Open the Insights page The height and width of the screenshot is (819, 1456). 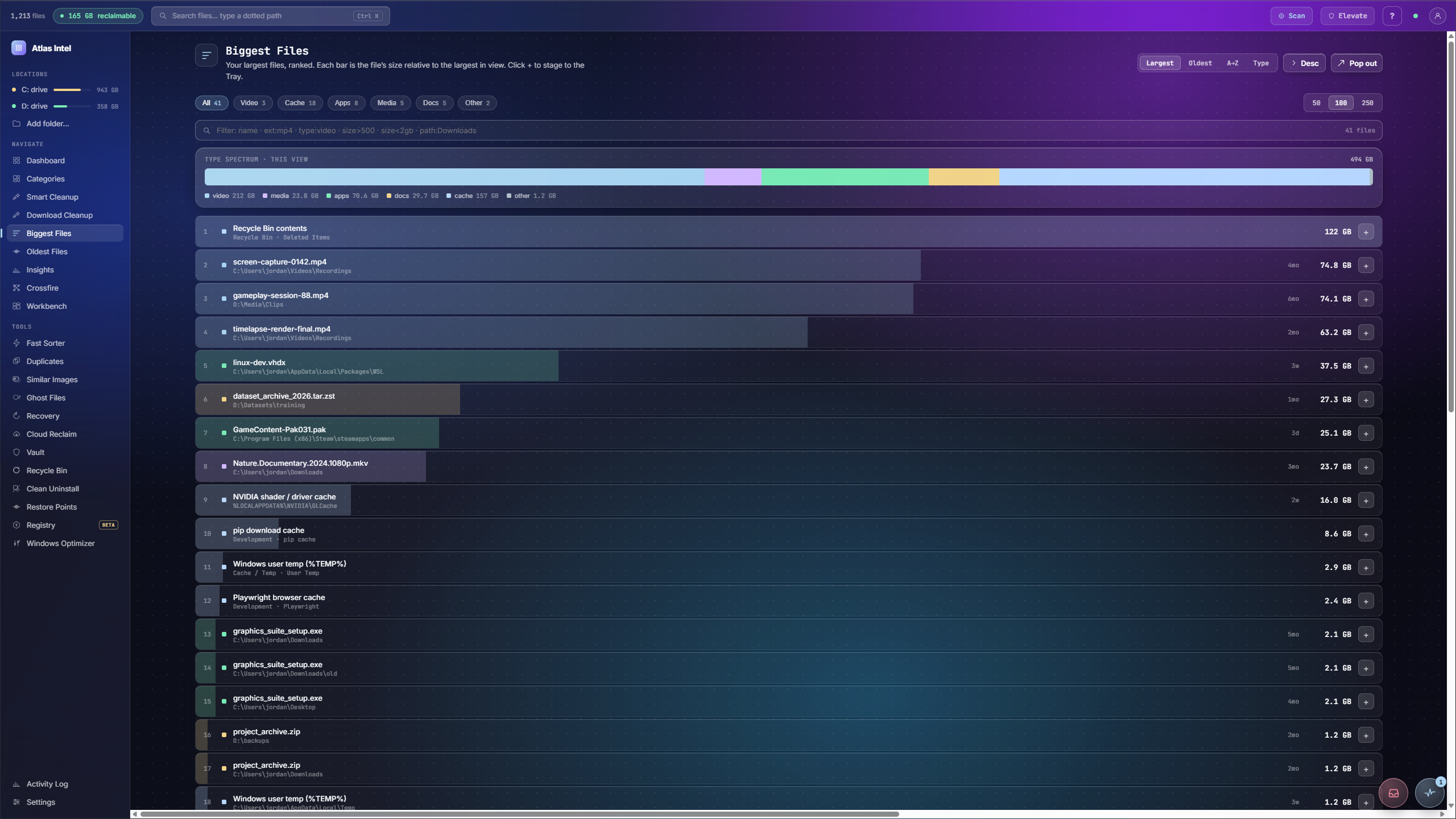tap(65, 270)
